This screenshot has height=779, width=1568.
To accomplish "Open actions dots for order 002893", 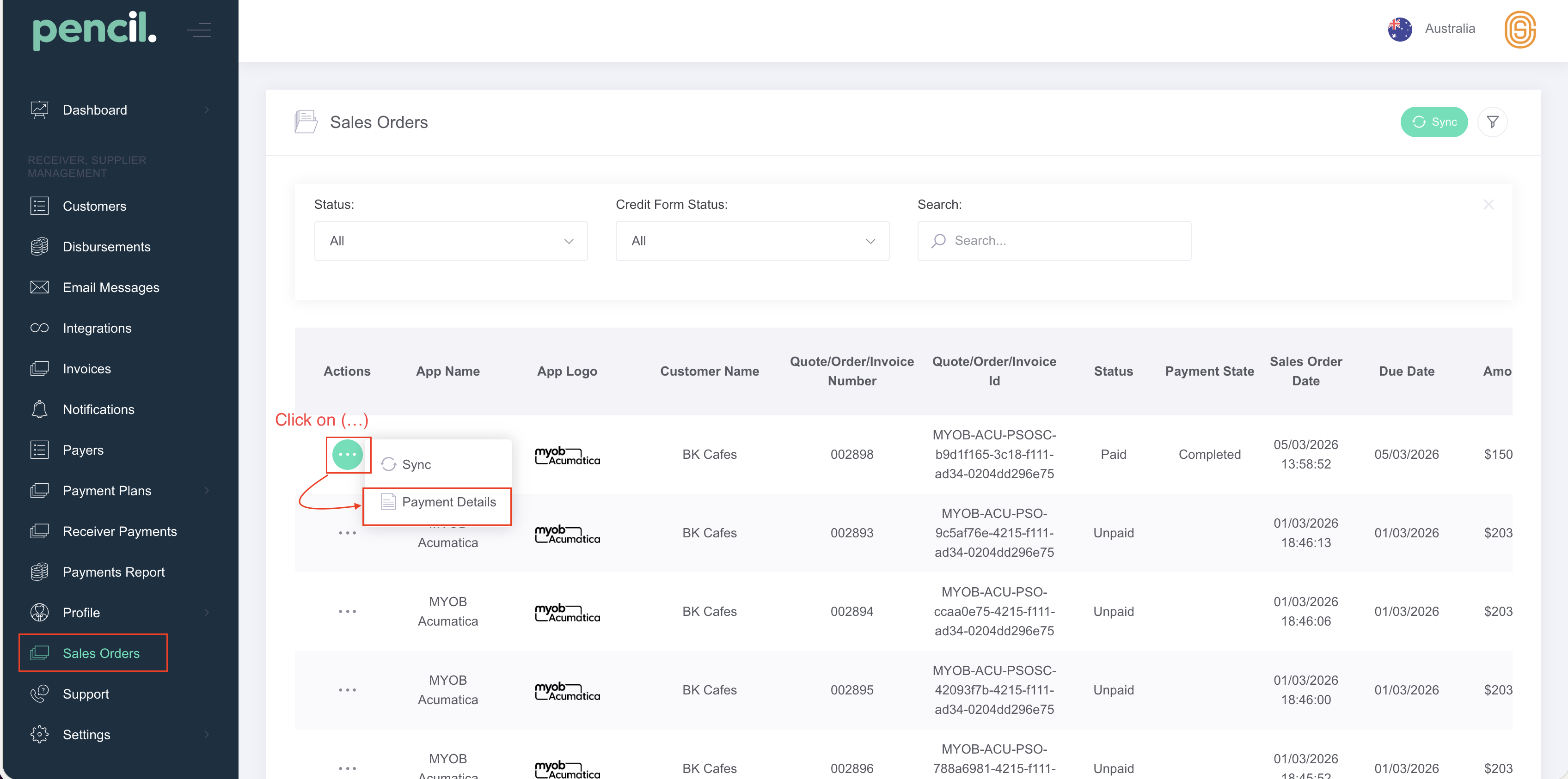I will (x=348, y=533).
